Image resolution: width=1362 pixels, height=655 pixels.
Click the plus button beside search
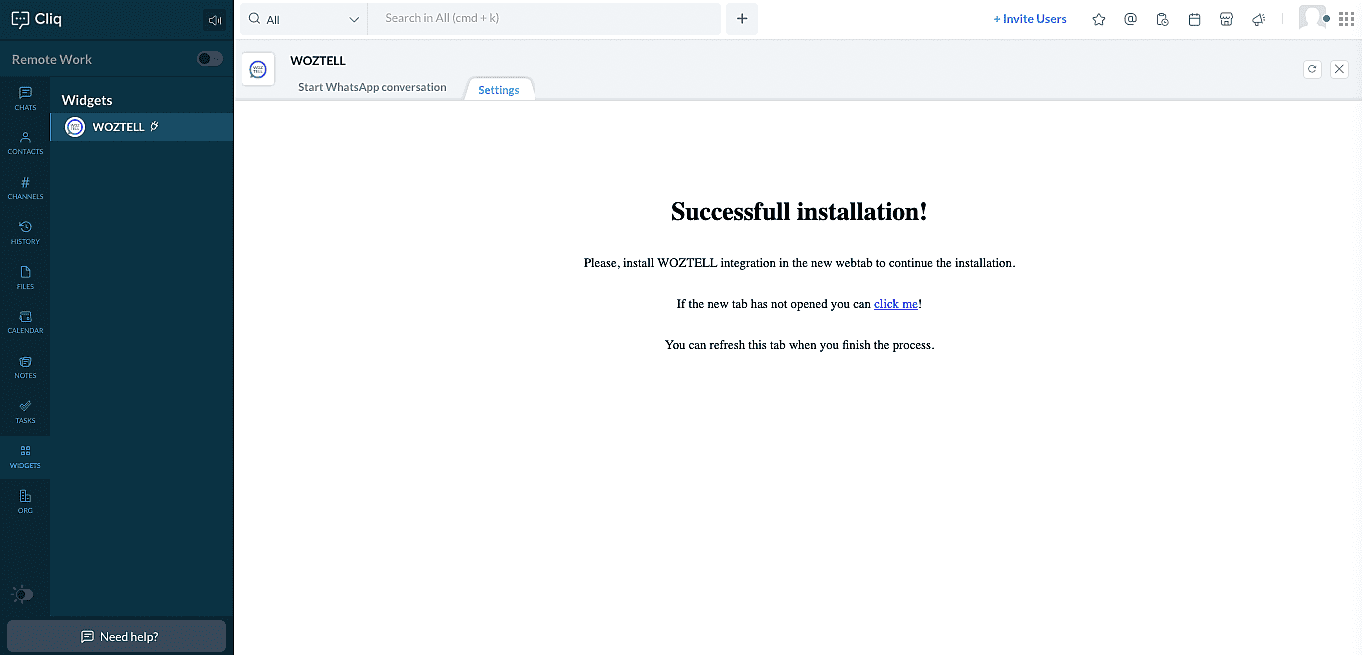(x=742, y=19)
